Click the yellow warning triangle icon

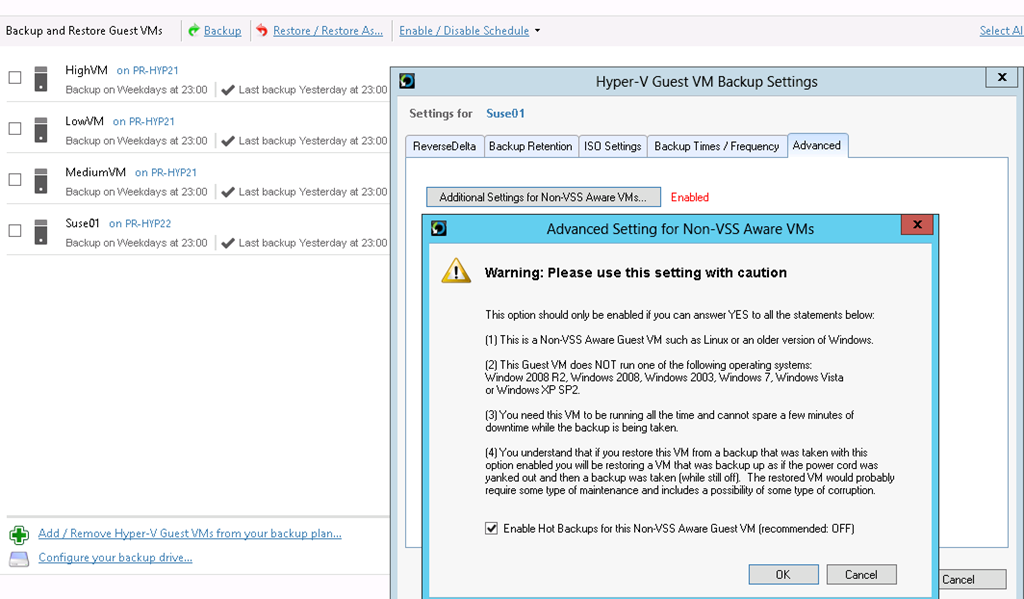coord(456,270)
